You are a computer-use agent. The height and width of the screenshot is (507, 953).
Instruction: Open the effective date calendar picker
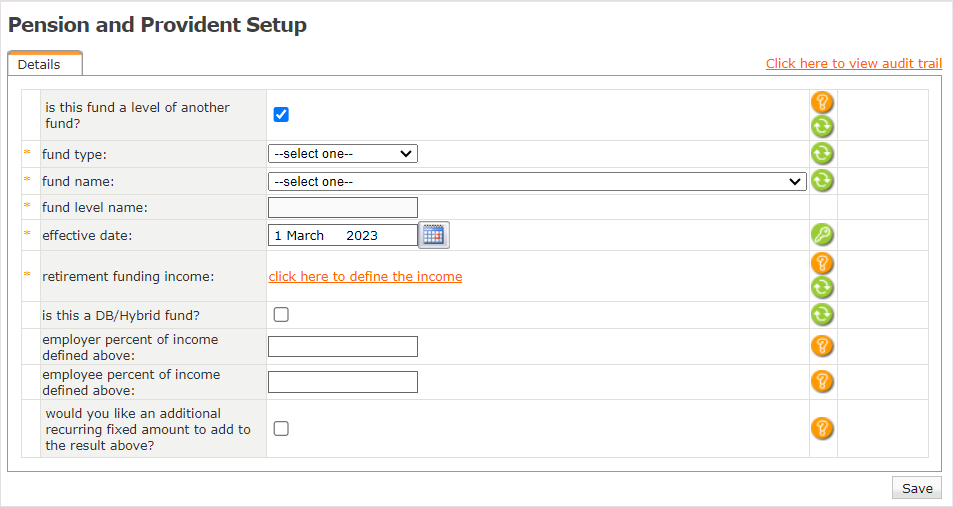click(x=433, y=235)
